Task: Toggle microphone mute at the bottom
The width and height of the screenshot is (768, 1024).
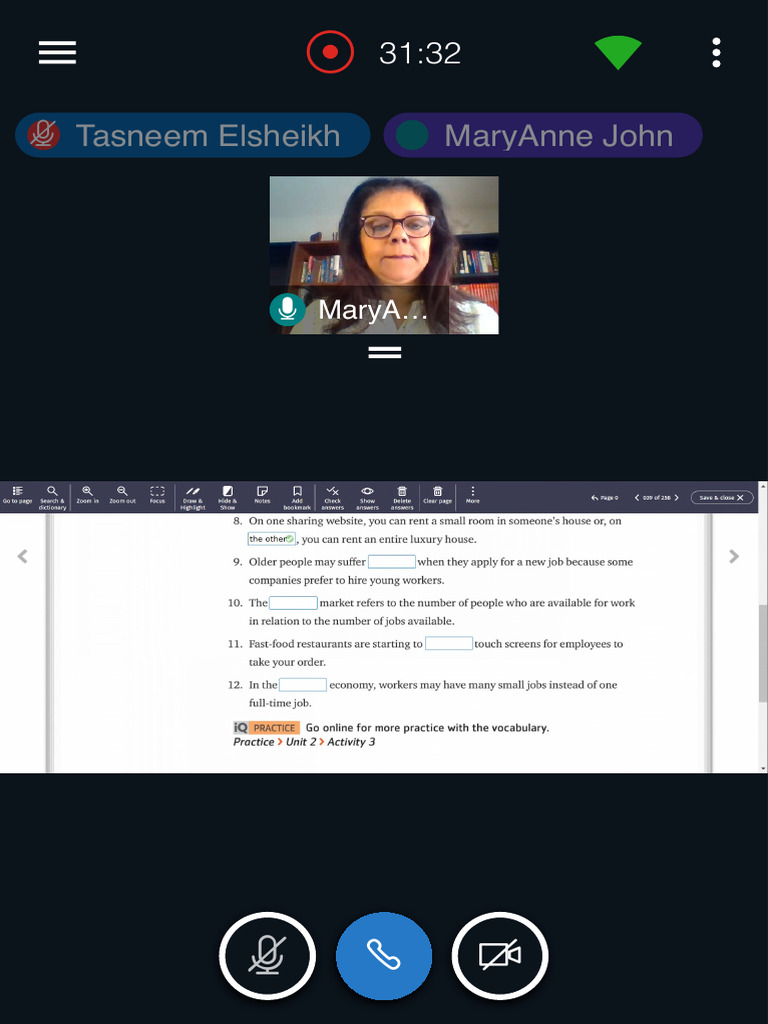Action: [x=267, y=956]
